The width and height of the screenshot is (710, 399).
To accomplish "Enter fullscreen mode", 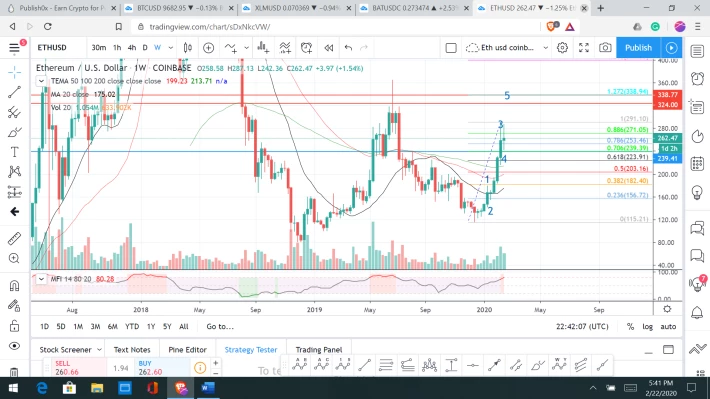I will click(x=584, y=48).
